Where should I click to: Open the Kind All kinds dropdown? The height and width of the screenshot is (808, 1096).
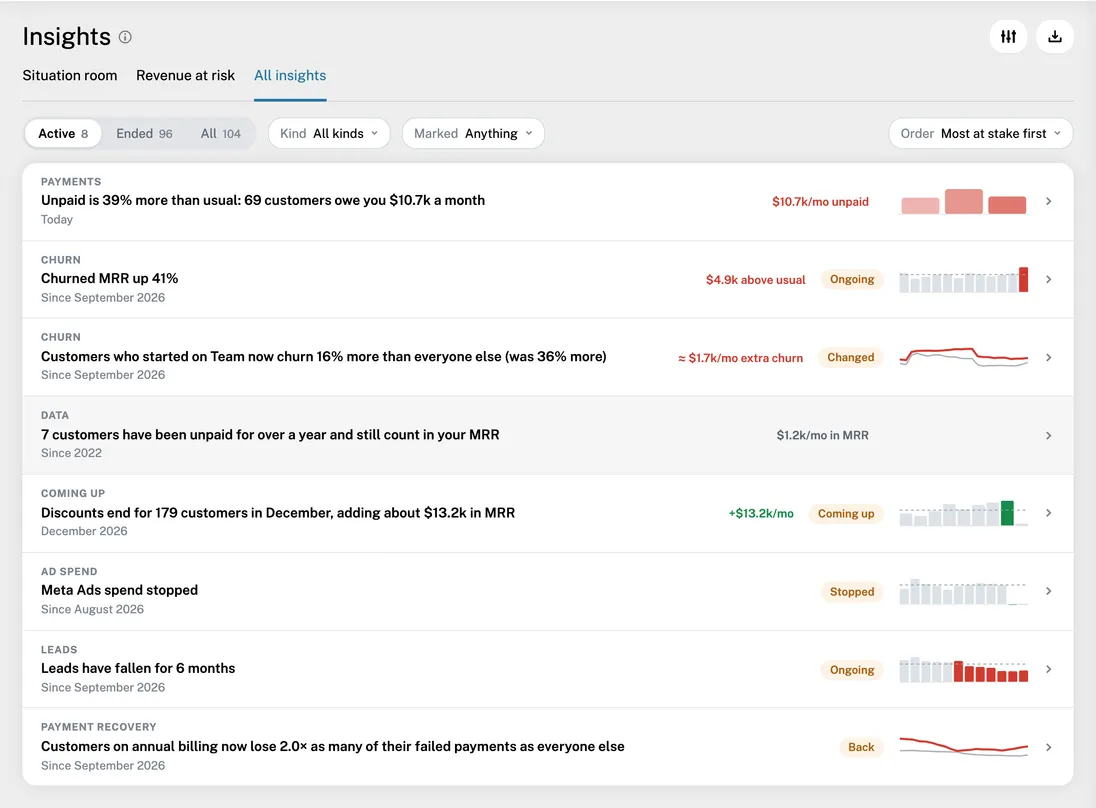(329, 134)
